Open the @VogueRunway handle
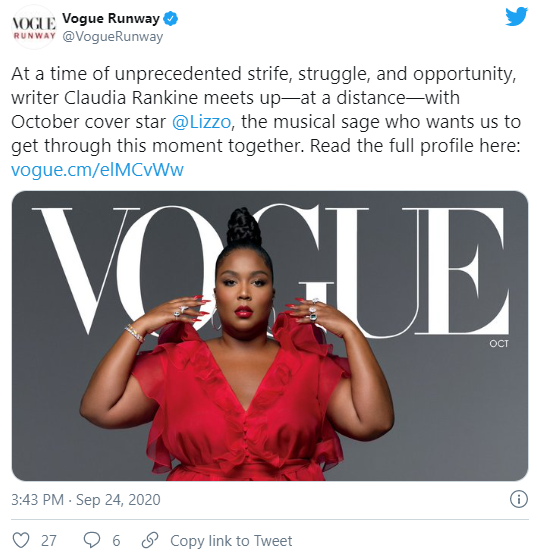The image size is (538, 555). pos(113,36)
